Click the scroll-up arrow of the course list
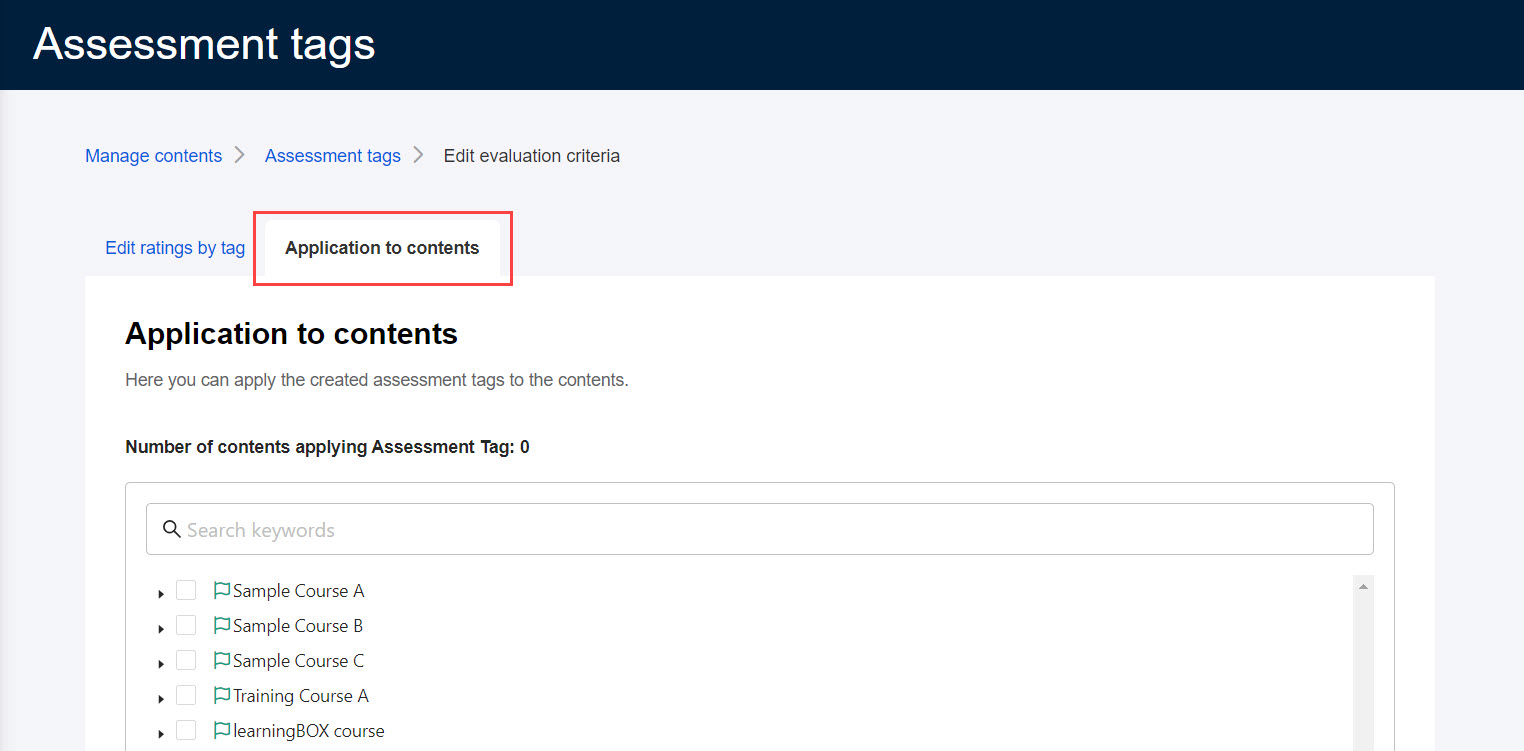 (x=1363, y=587)
